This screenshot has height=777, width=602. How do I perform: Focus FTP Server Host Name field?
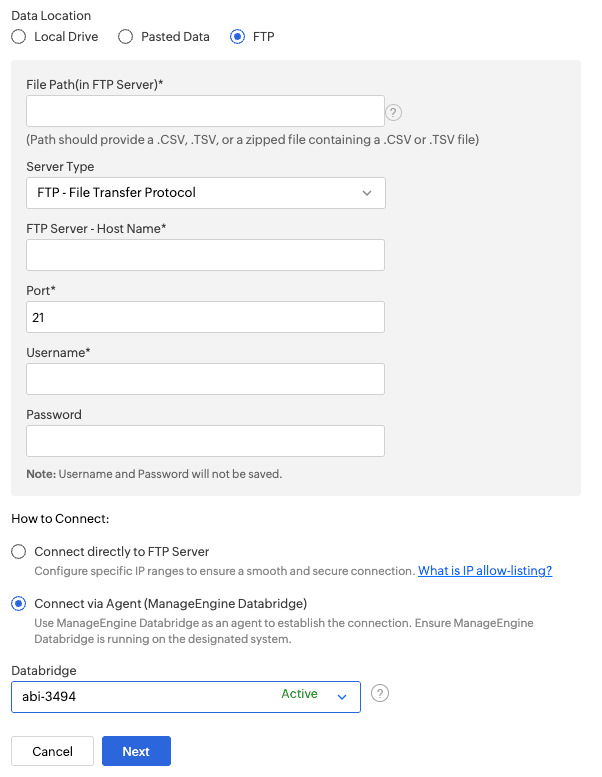(206, 255)
